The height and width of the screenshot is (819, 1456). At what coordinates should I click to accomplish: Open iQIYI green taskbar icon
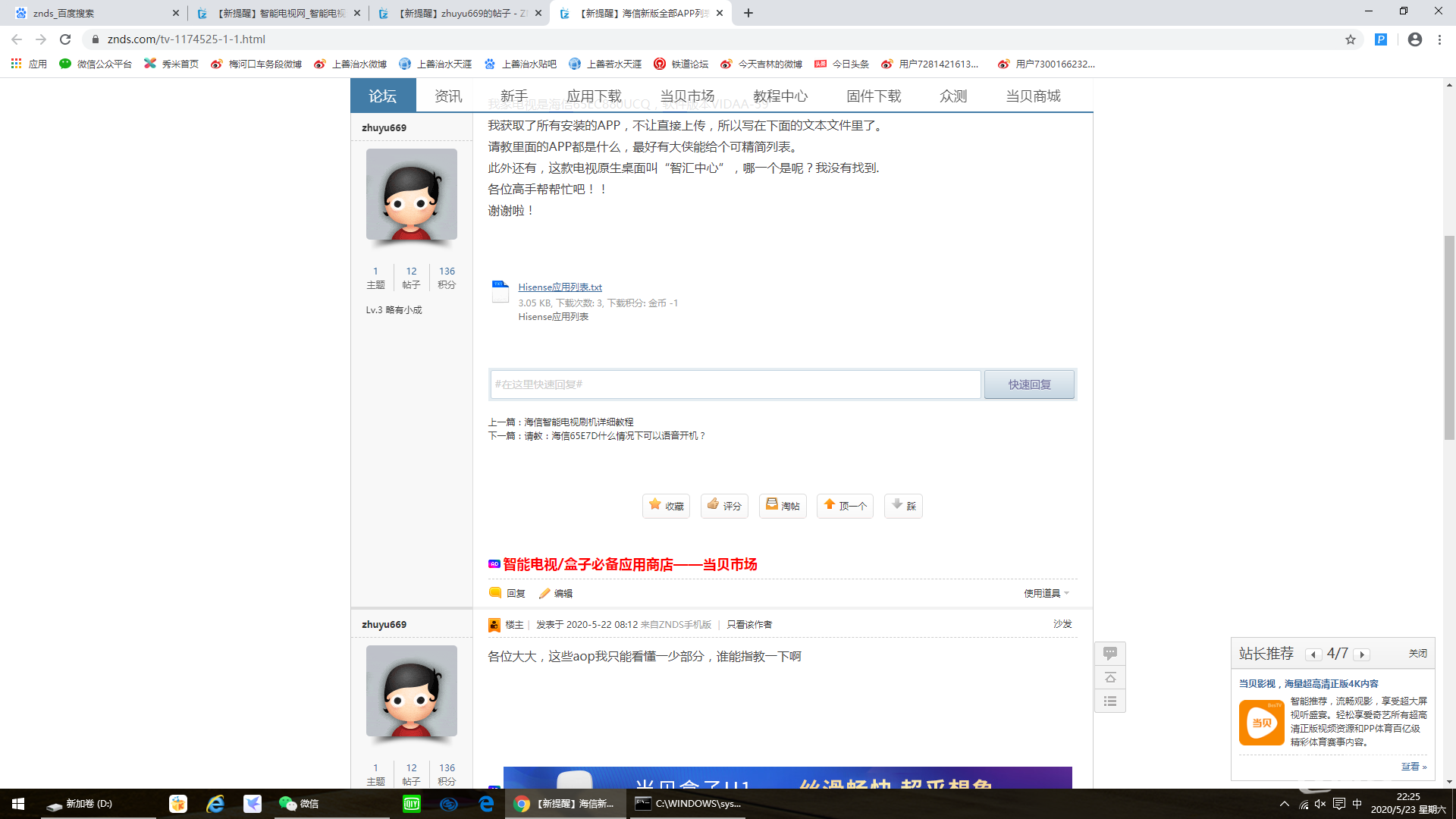(x=412, y=803)
